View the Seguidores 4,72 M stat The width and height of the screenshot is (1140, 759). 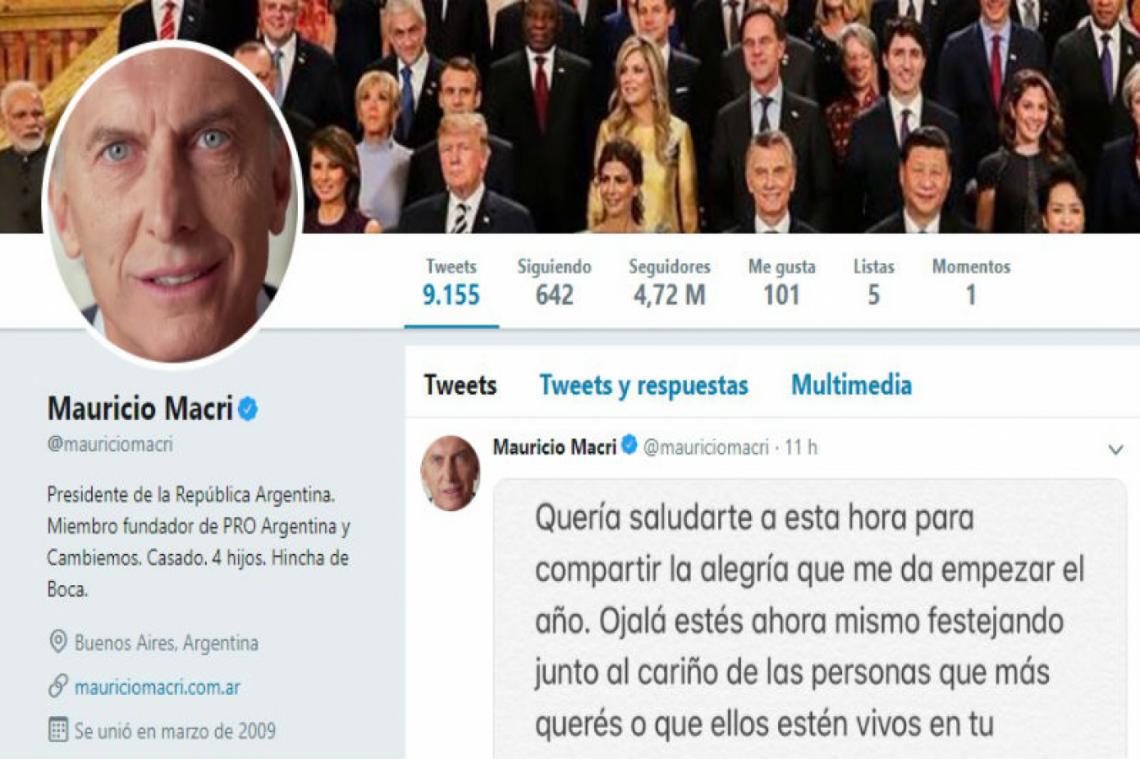click(x=670, y=282)
